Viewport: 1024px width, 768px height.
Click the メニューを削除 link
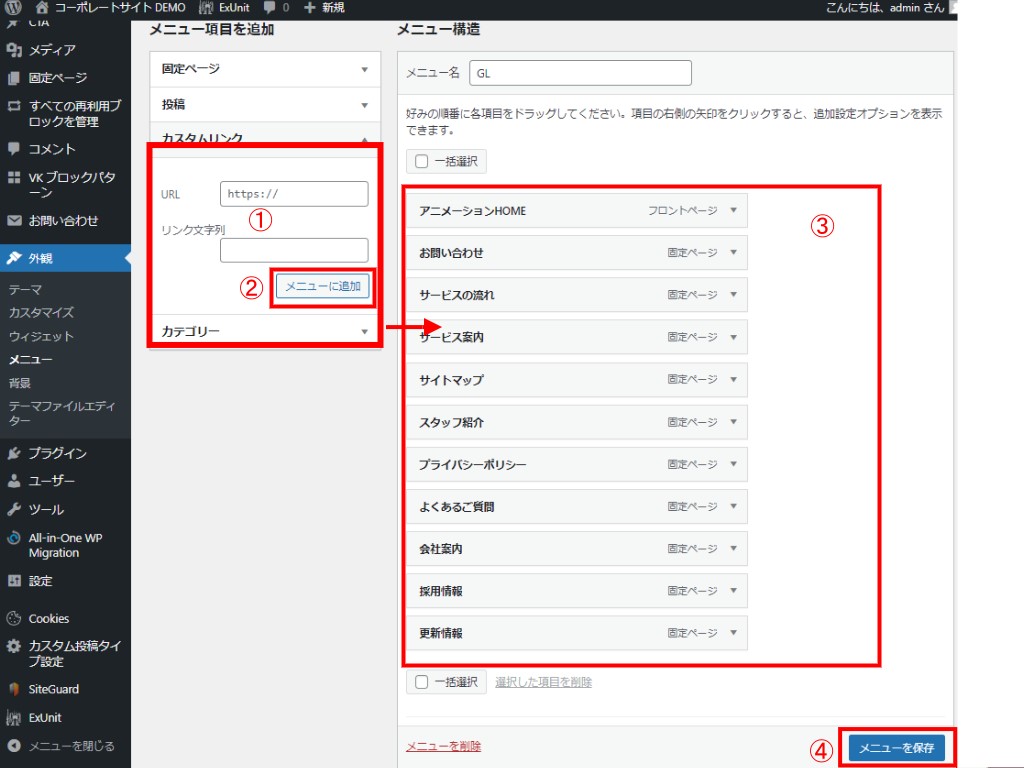point(443,746)
